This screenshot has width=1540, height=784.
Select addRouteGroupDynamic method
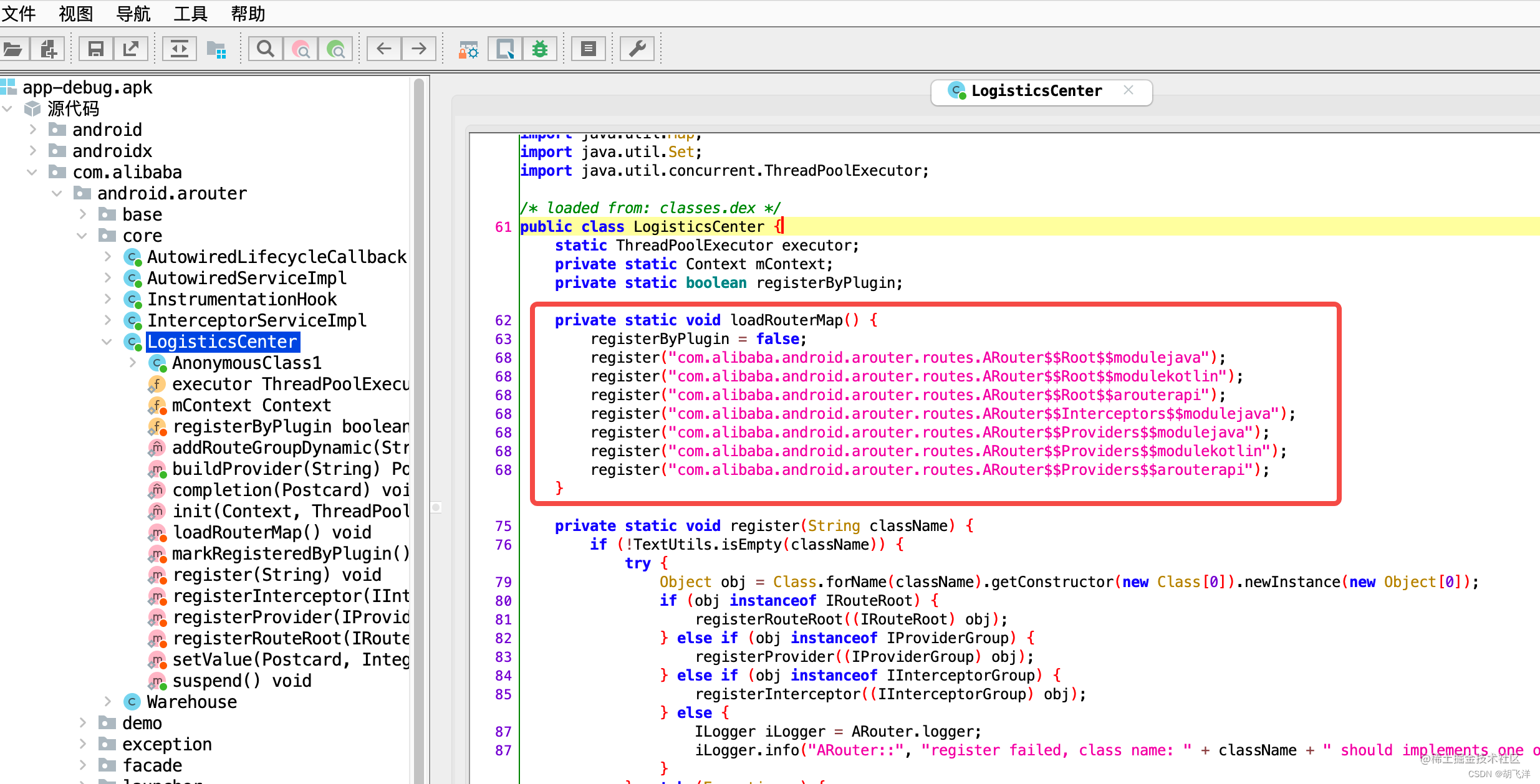pos(291,447)
